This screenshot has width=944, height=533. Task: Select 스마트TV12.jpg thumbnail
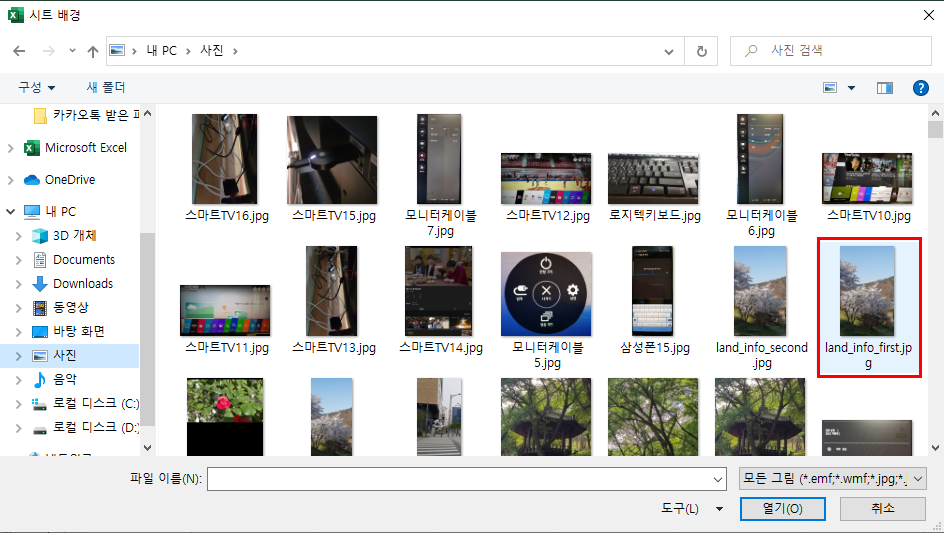546,179
